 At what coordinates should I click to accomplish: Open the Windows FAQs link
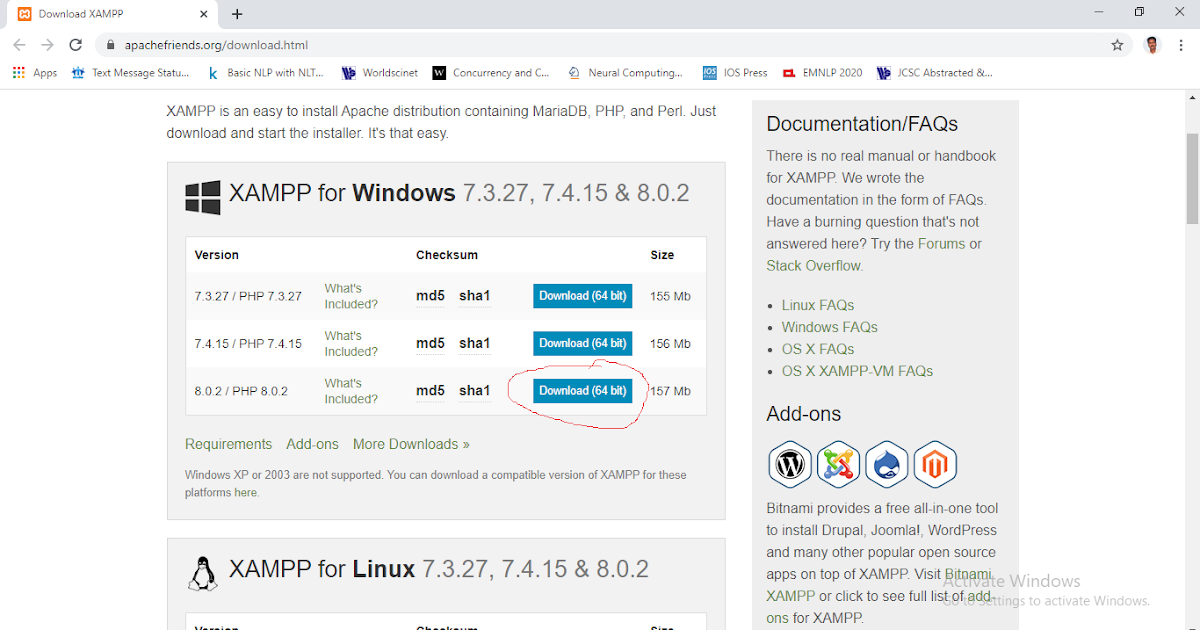829,326
